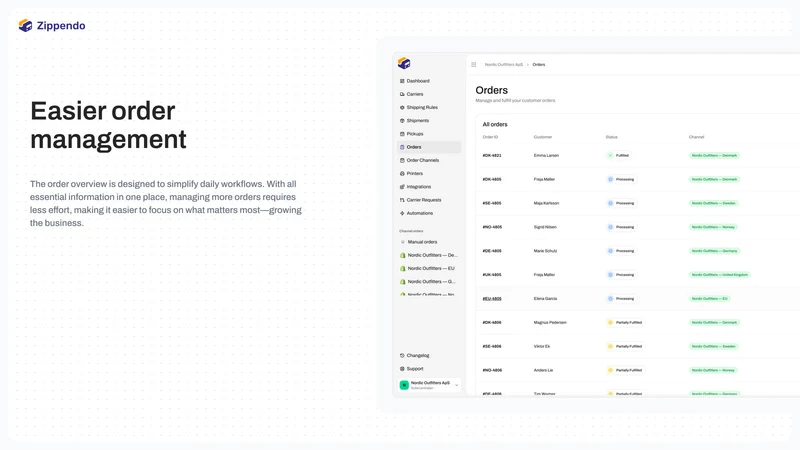
Task: Open order #UK-4805
Action: click(x=492, y=275)
